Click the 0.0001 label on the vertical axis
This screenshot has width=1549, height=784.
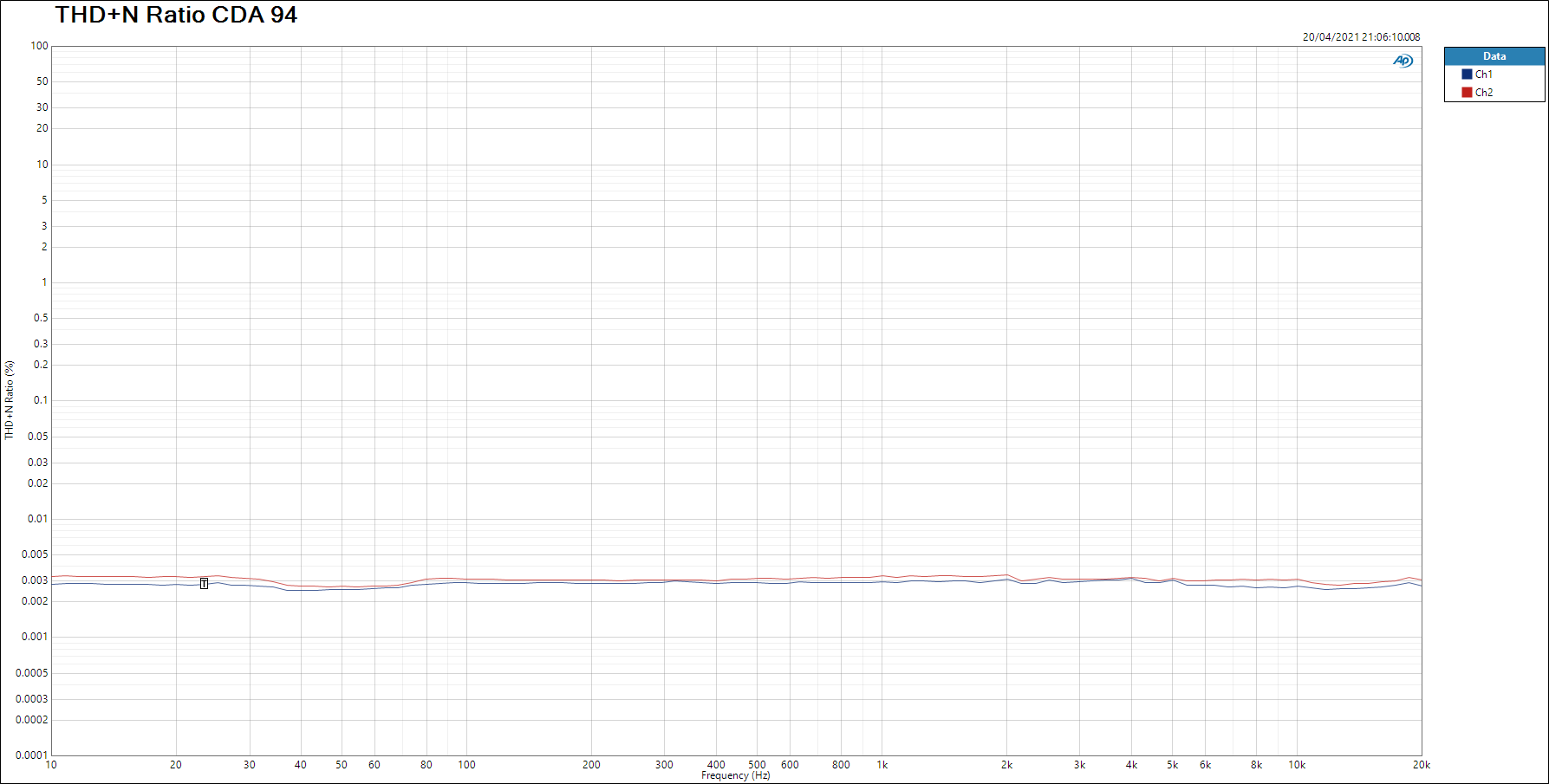click(x=32, y=755)
